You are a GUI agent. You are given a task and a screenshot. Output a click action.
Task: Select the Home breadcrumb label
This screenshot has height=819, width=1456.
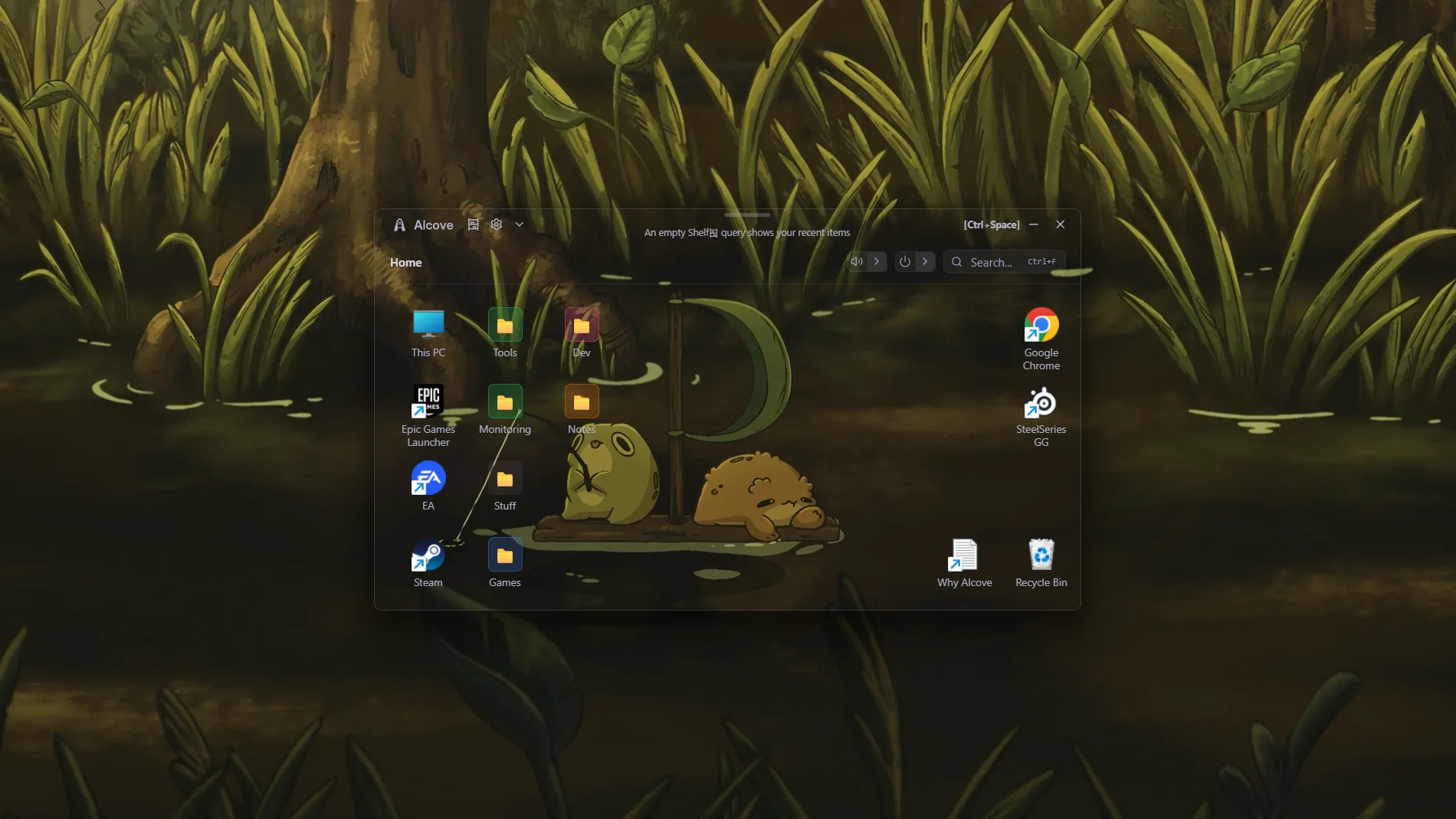[x=405, y=262]
